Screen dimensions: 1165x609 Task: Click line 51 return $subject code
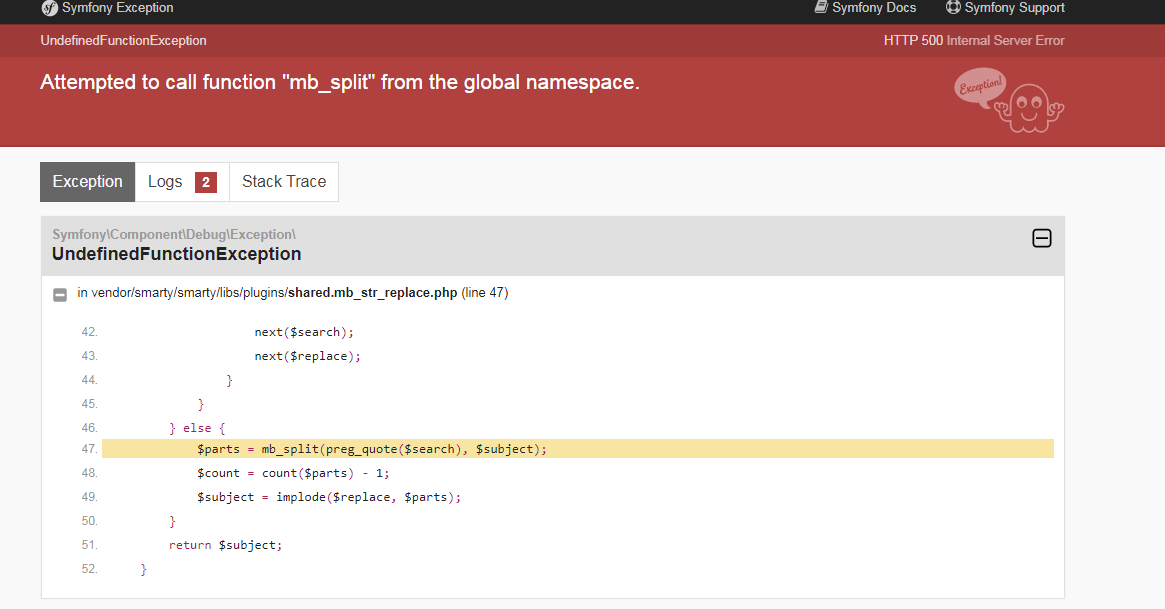[x=225, y=545]
